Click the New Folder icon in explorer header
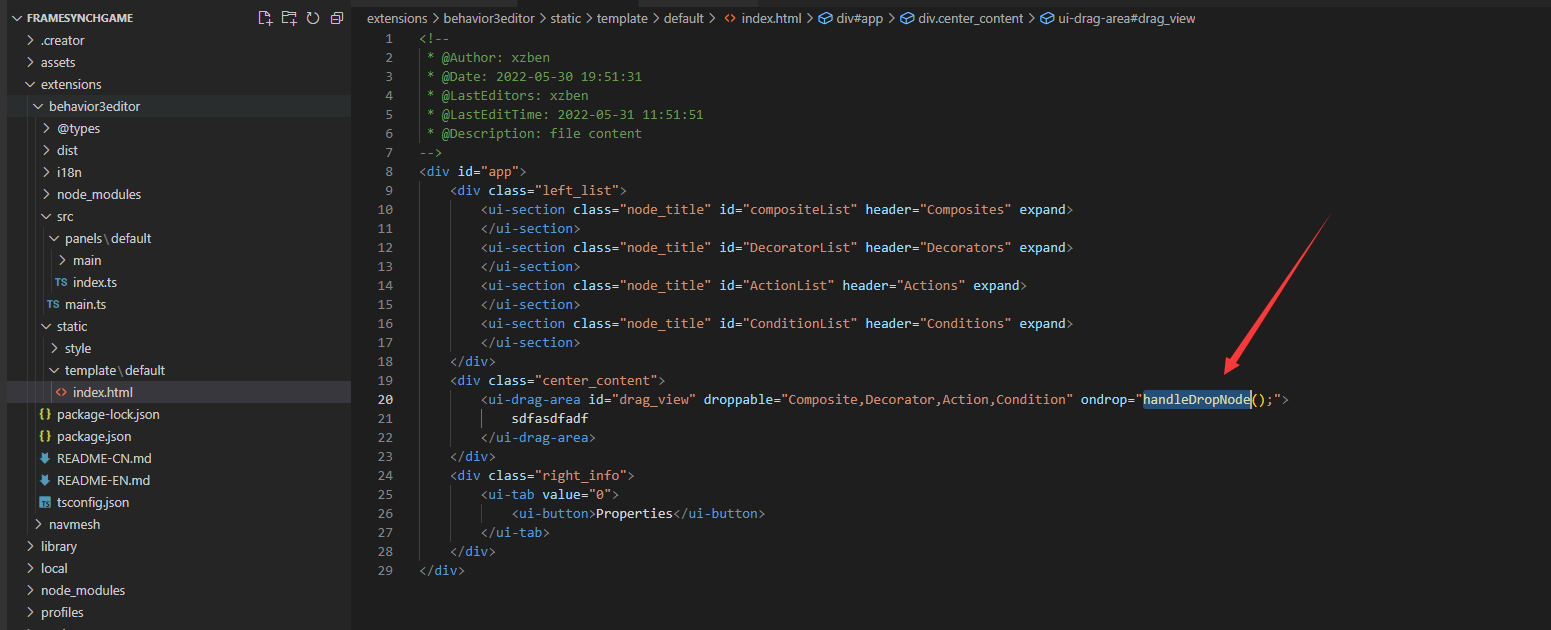The height and width of the screenshot is (630, 1551). tap(289, 18)
